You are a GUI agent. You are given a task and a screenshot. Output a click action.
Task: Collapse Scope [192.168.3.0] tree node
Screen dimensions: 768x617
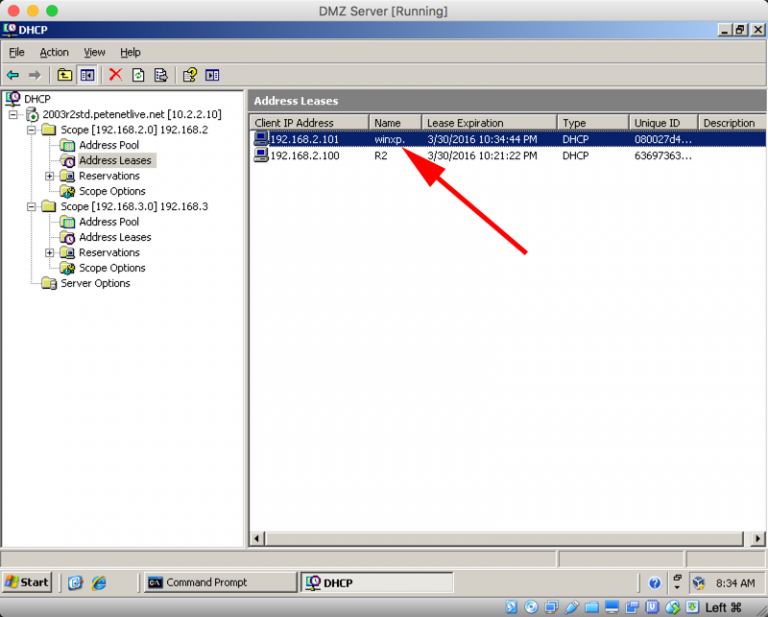[x=31, y=207]
